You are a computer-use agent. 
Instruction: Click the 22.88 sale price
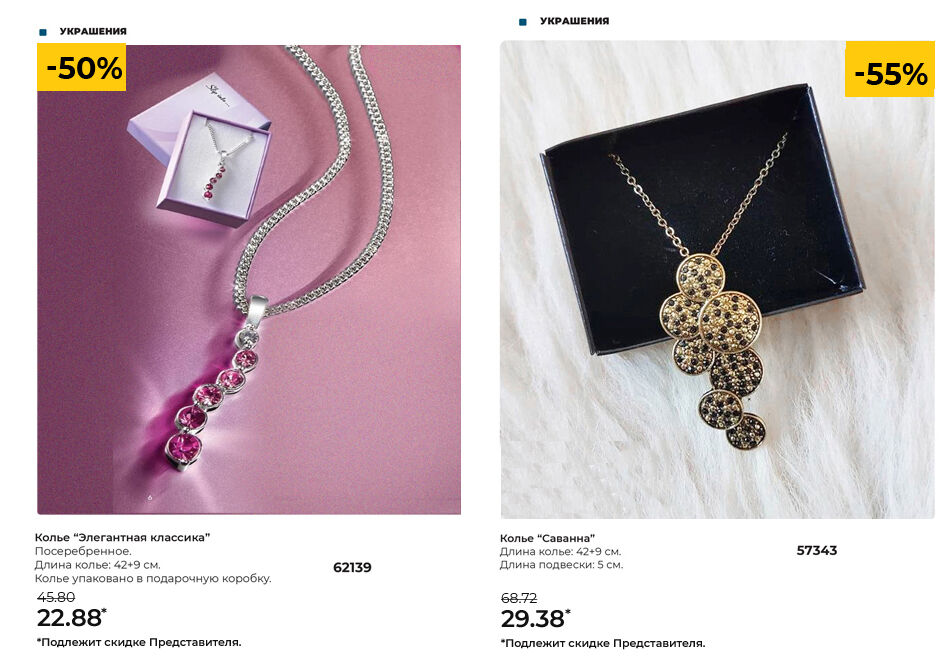(71, 618)
